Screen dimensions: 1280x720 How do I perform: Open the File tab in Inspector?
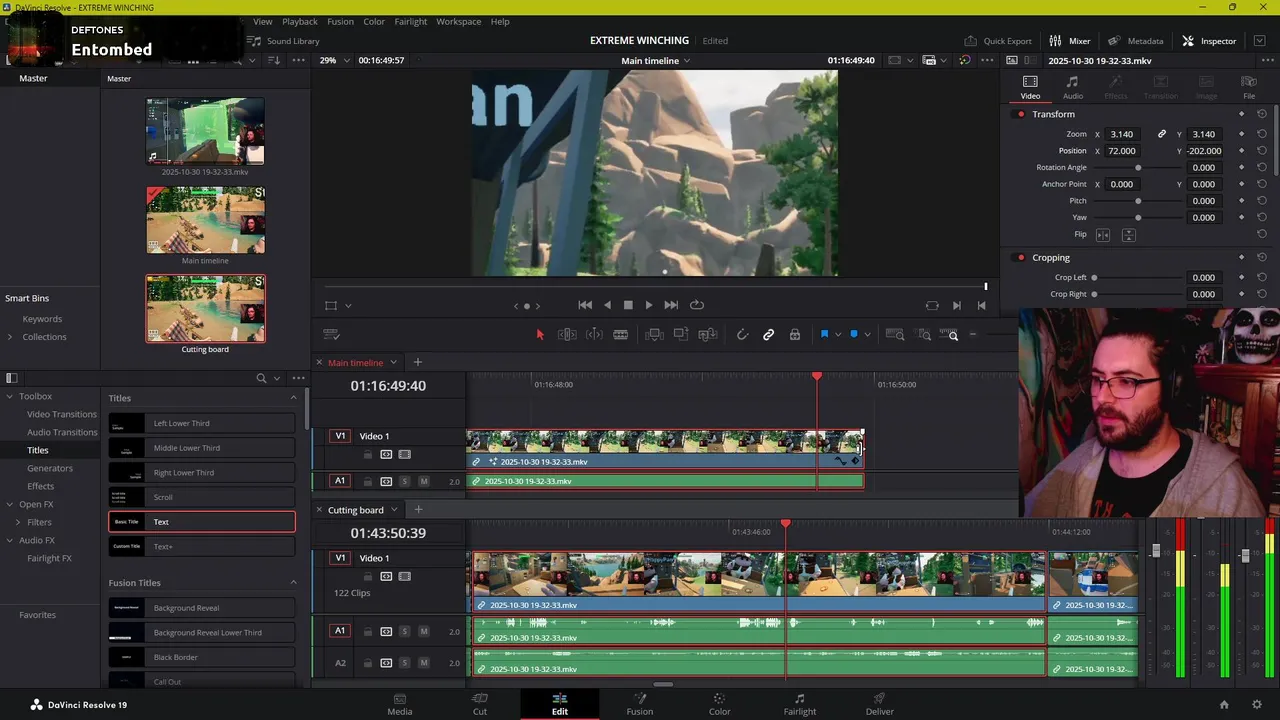point(1249,87)
